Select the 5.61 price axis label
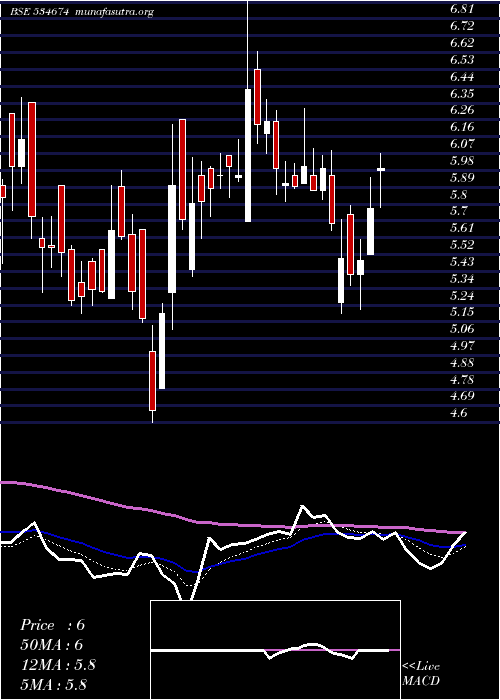The width and height of the screenshot is (500, 700). tap(462, 228)
